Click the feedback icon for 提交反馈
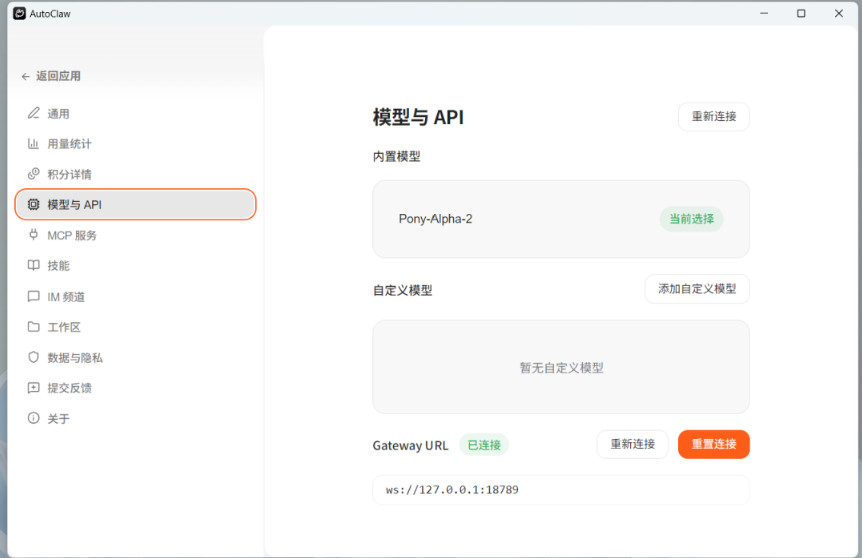 34,388
